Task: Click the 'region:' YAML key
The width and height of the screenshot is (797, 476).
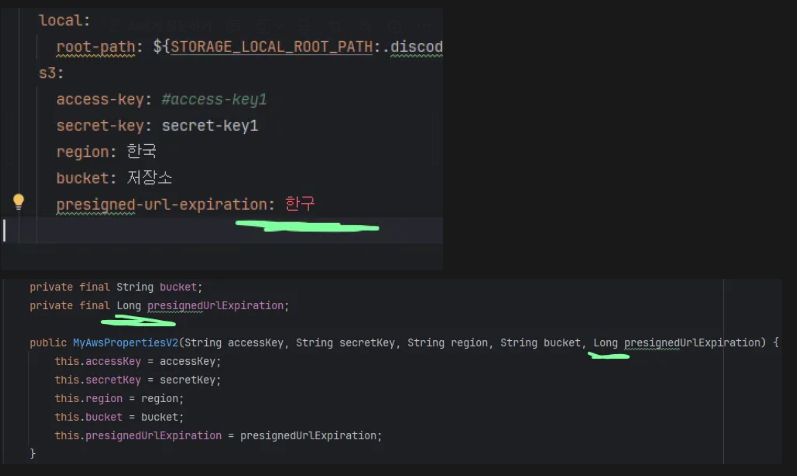Action: click(x=86, y=152)
